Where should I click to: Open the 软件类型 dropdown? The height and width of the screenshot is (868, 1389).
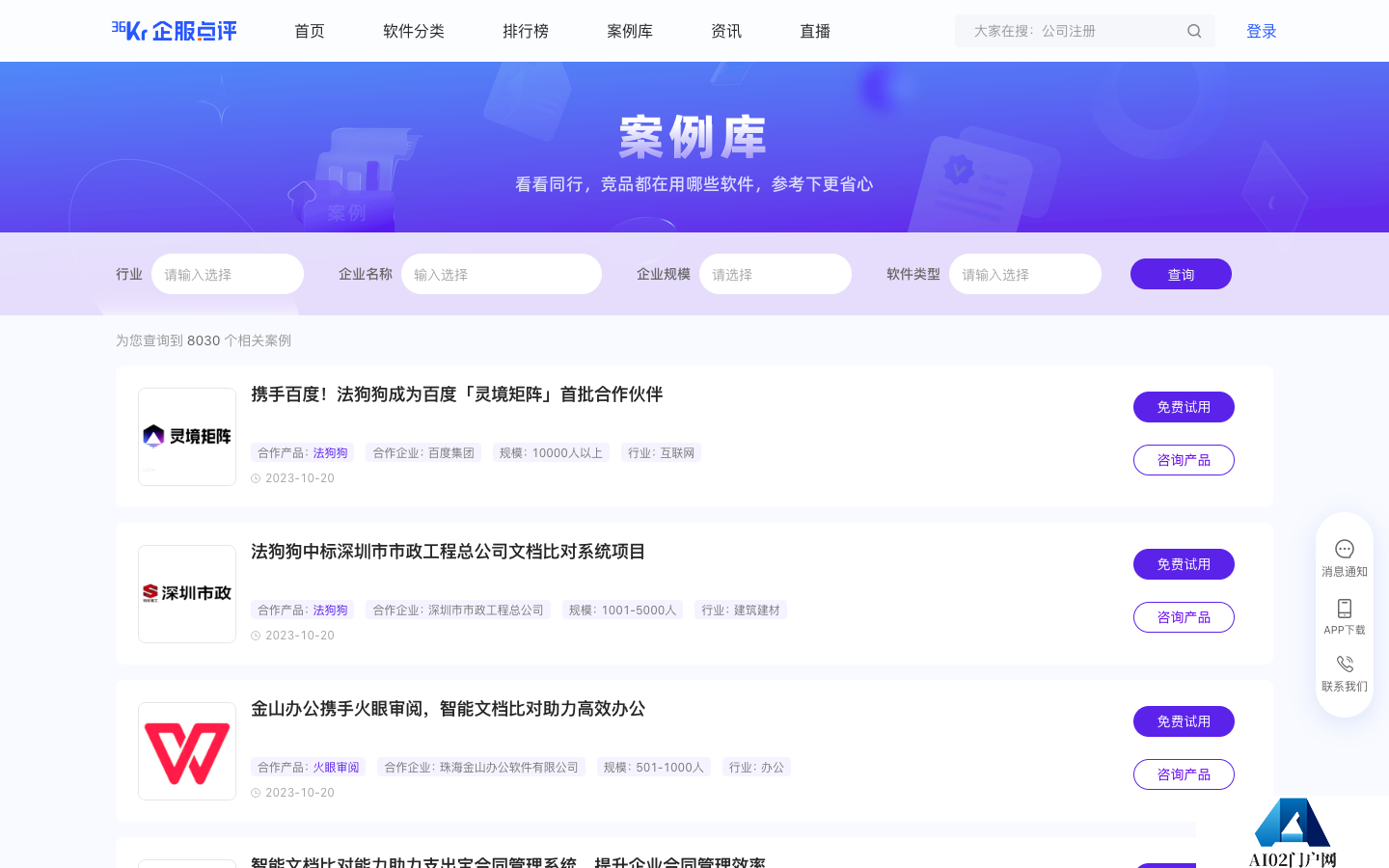tap(1025, 274)
